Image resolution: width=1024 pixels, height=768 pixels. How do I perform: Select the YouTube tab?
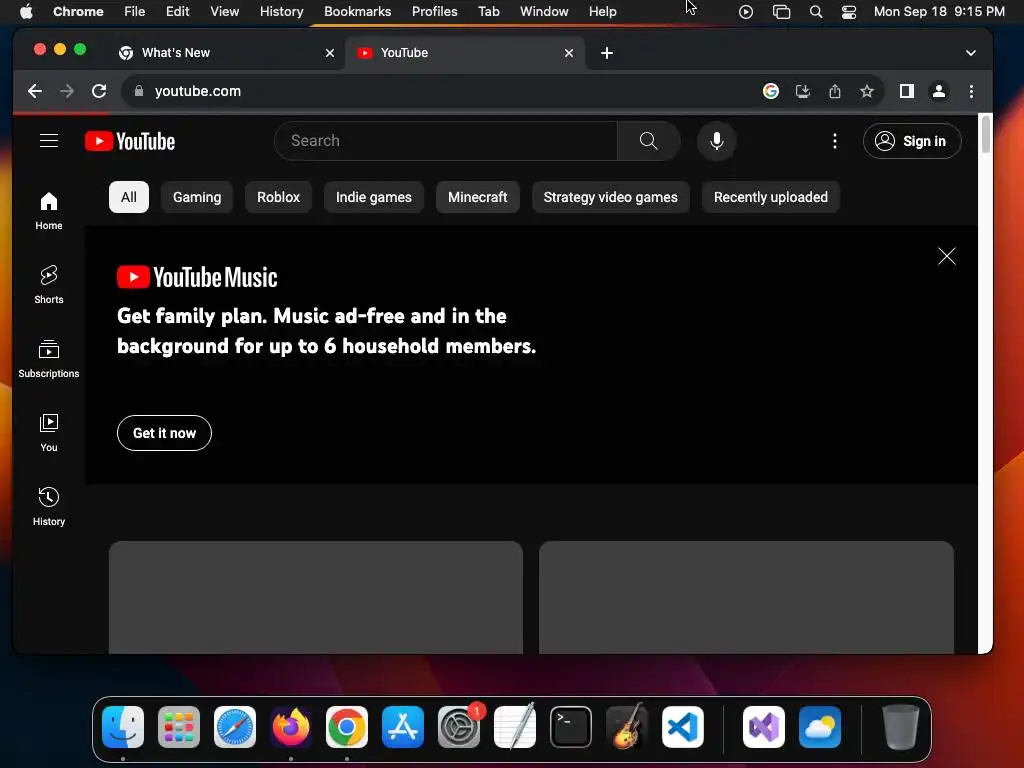tap(465, 53)
